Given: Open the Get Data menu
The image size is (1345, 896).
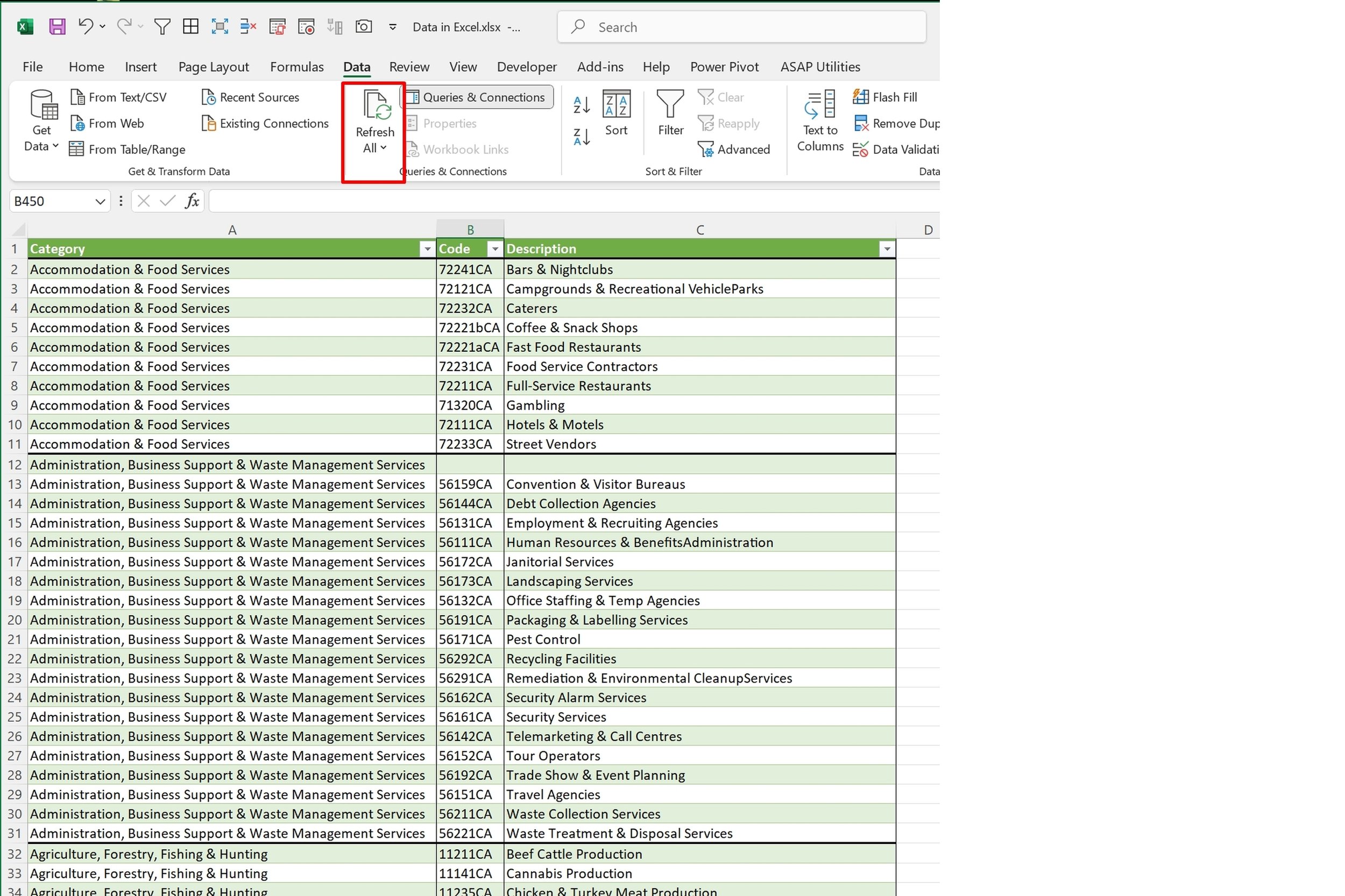Looking at the screenshot, I should coord(42,121).
